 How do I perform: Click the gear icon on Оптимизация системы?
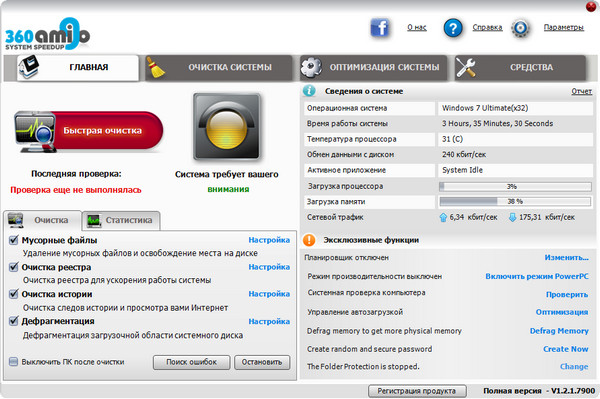(x=311, y=67)
